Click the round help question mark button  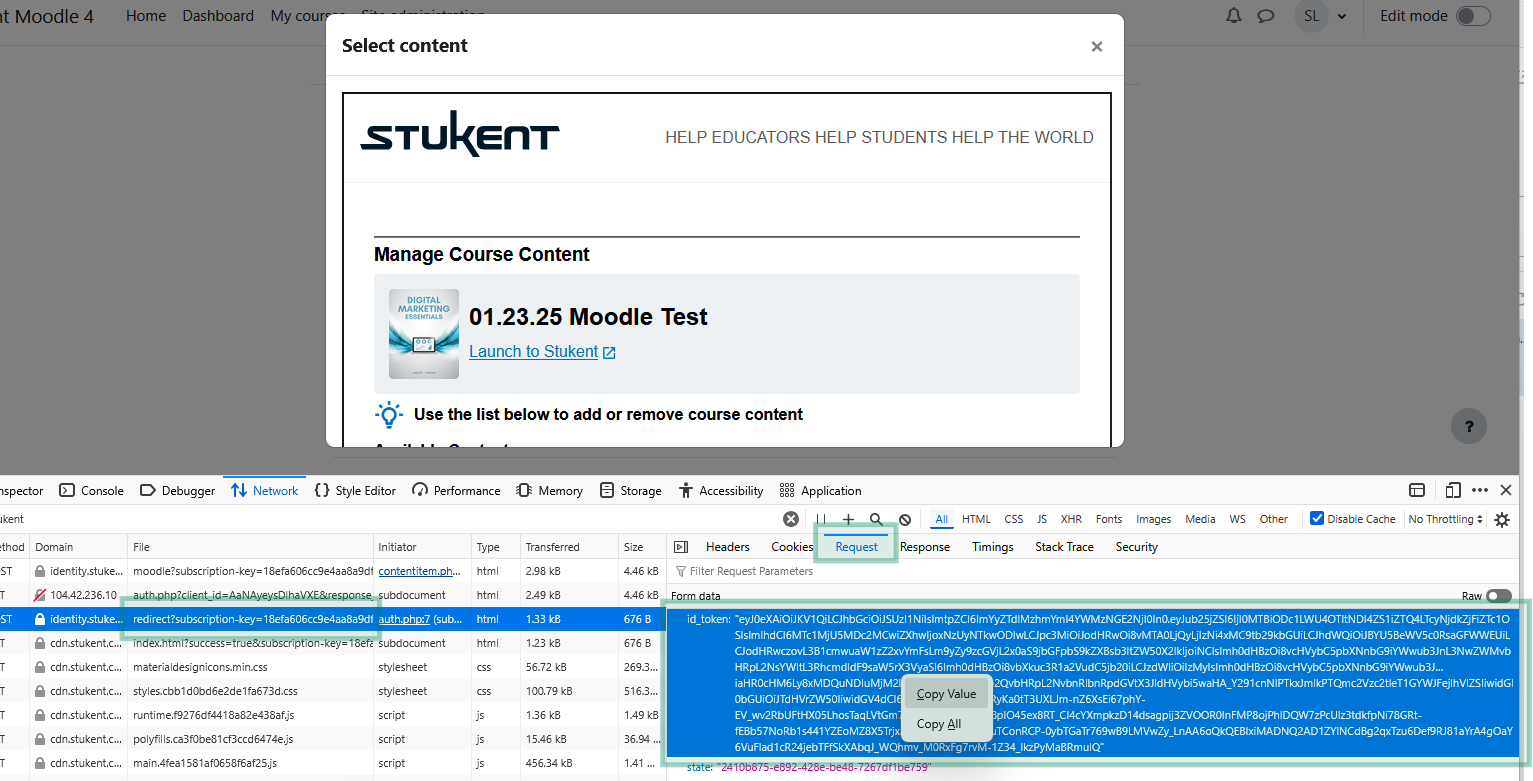coord(1469,427)
